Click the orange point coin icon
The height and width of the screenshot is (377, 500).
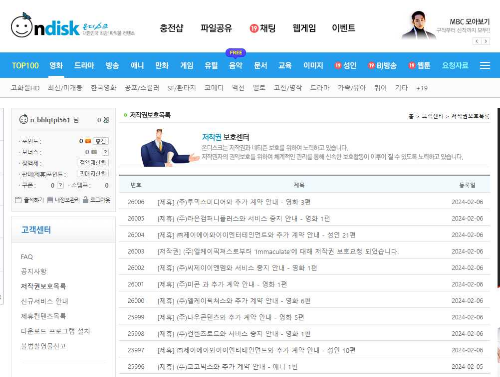point(88,141)
